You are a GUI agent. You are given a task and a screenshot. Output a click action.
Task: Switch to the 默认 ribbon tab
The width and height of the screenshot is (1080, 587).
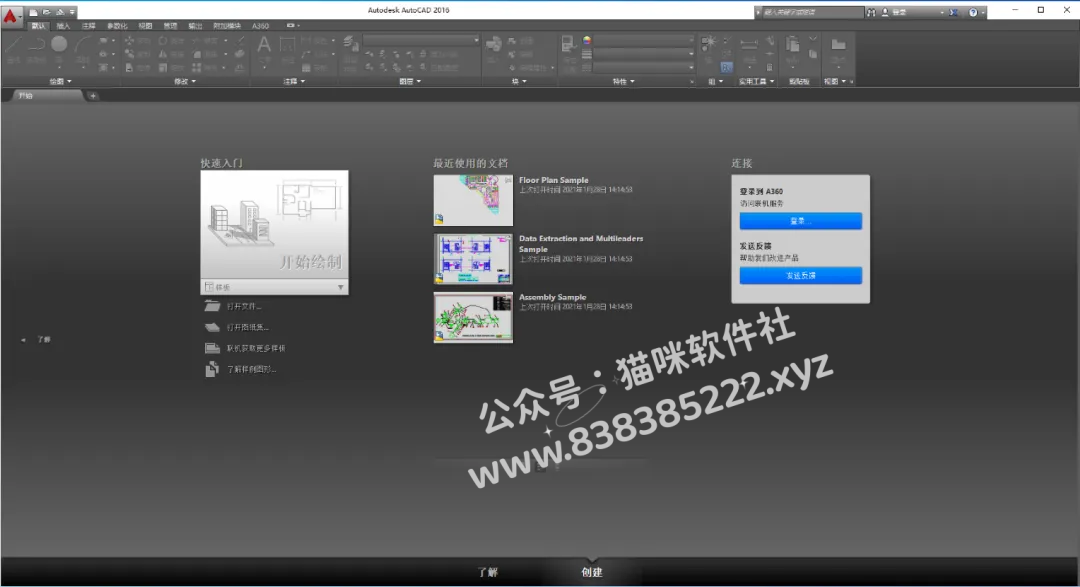(39, 25)
